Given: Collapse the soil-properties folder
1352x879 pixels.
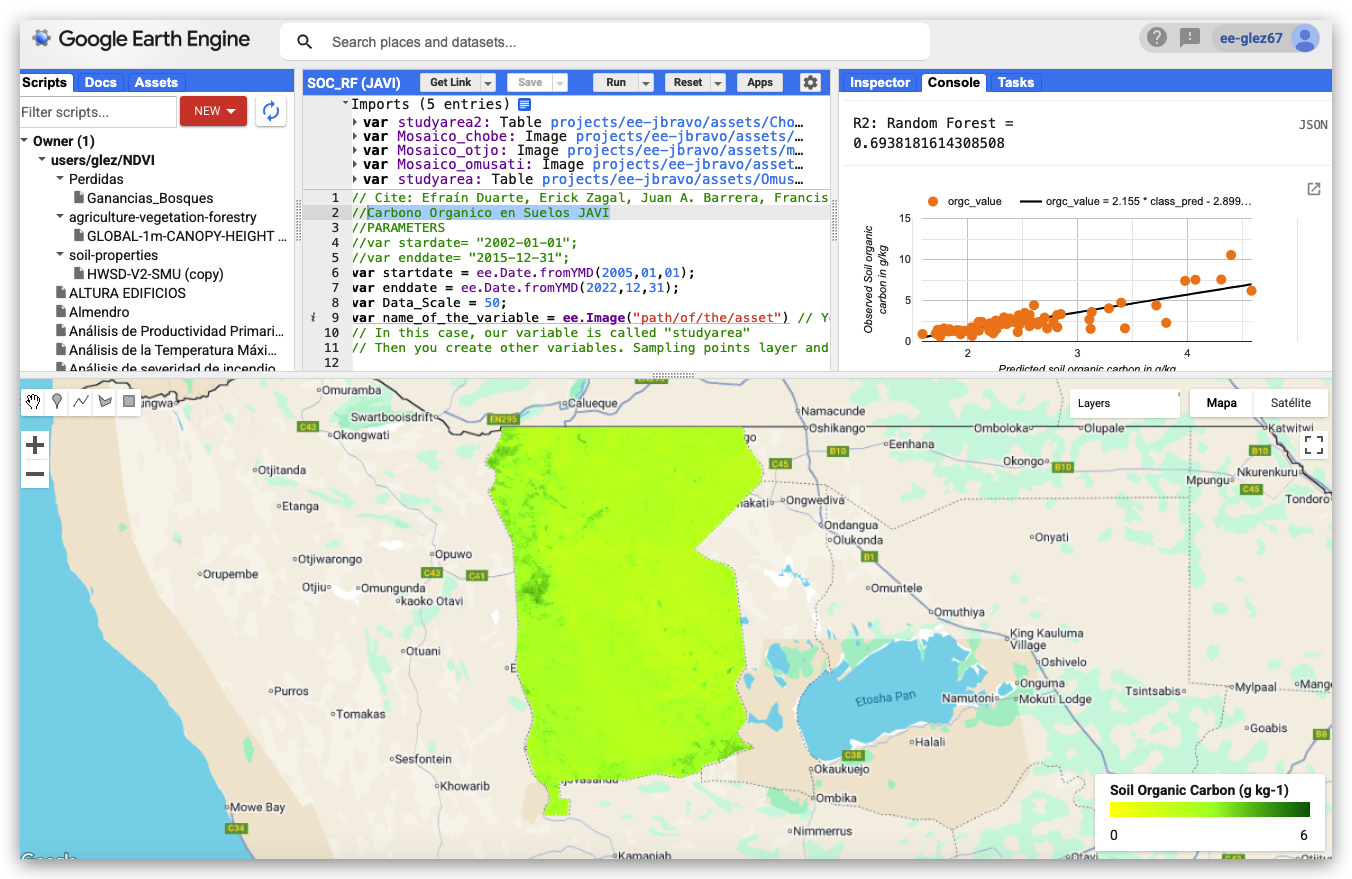Looking at the screenshot, I should pyautogui.click(x=60, y=255).
